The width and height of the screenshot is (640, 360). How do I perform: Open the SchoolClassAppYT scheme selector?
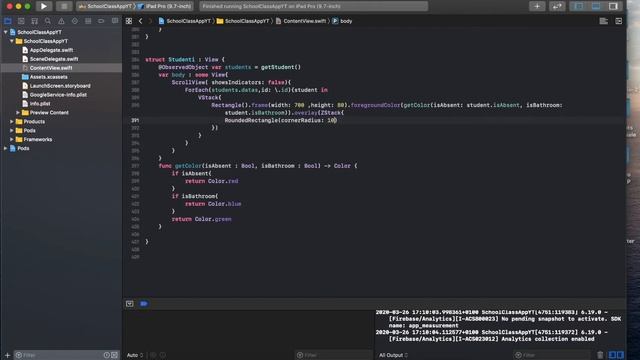pyautogui.click(x=105, y=6)
